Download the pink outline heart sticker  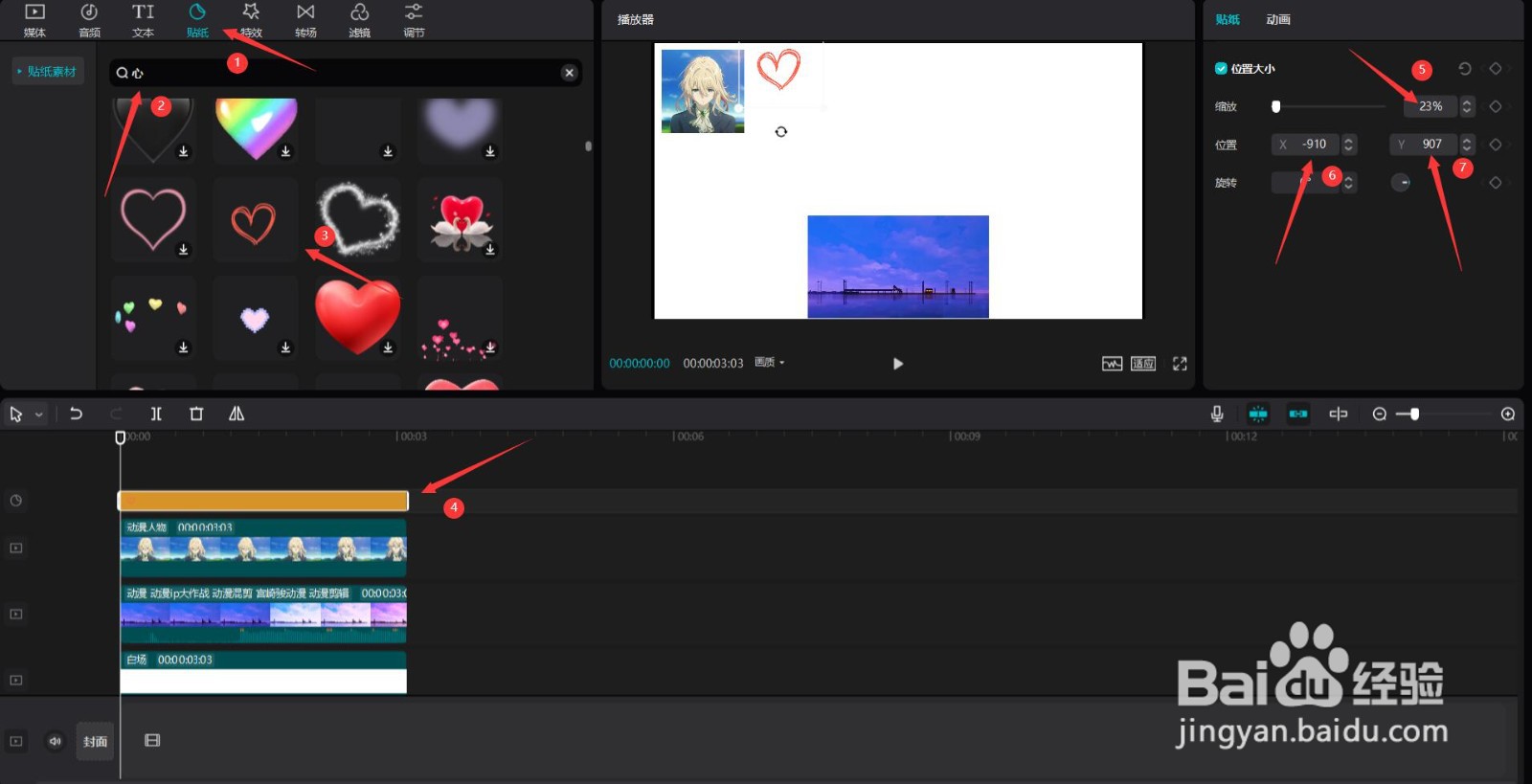pyautogui.click(x=183, y=250)
